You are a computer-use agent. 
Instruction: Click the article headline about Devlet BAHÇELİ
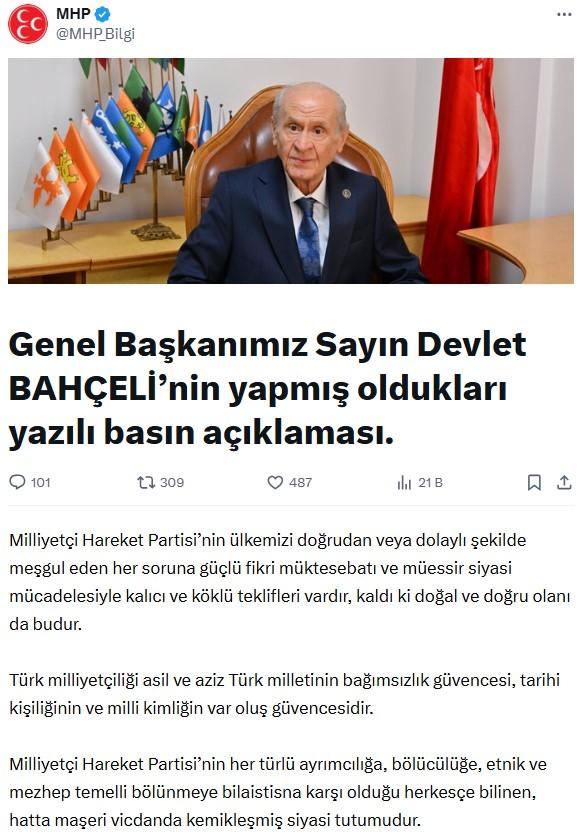click(x=267, y=388)
